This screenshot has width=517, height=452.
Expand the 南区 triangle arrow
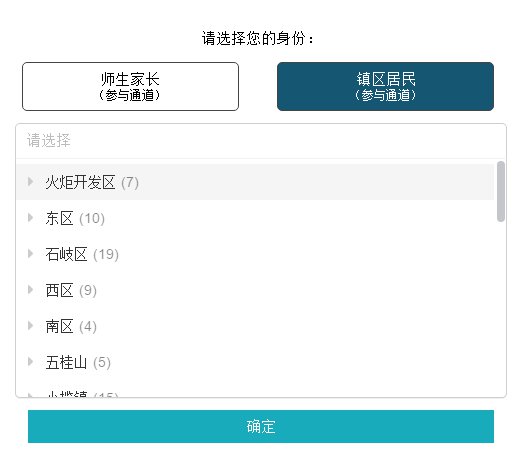pyautogui.click(x=30, y=326)
